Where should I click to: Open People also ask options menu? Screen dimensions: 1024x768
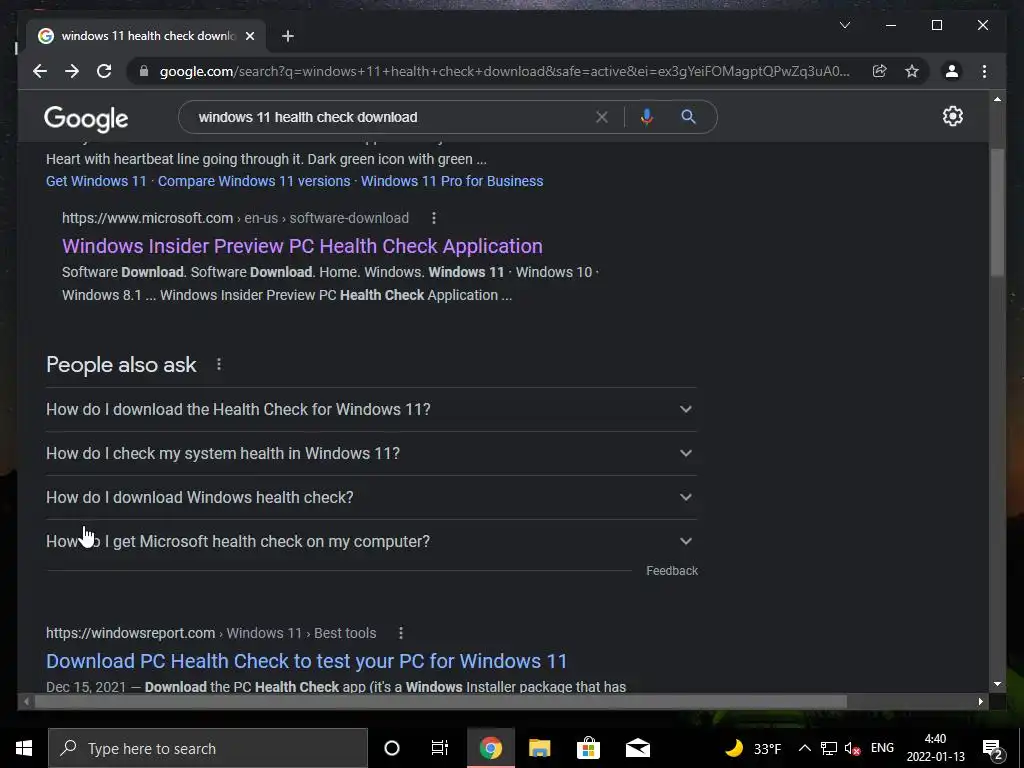tap(219, 364)
